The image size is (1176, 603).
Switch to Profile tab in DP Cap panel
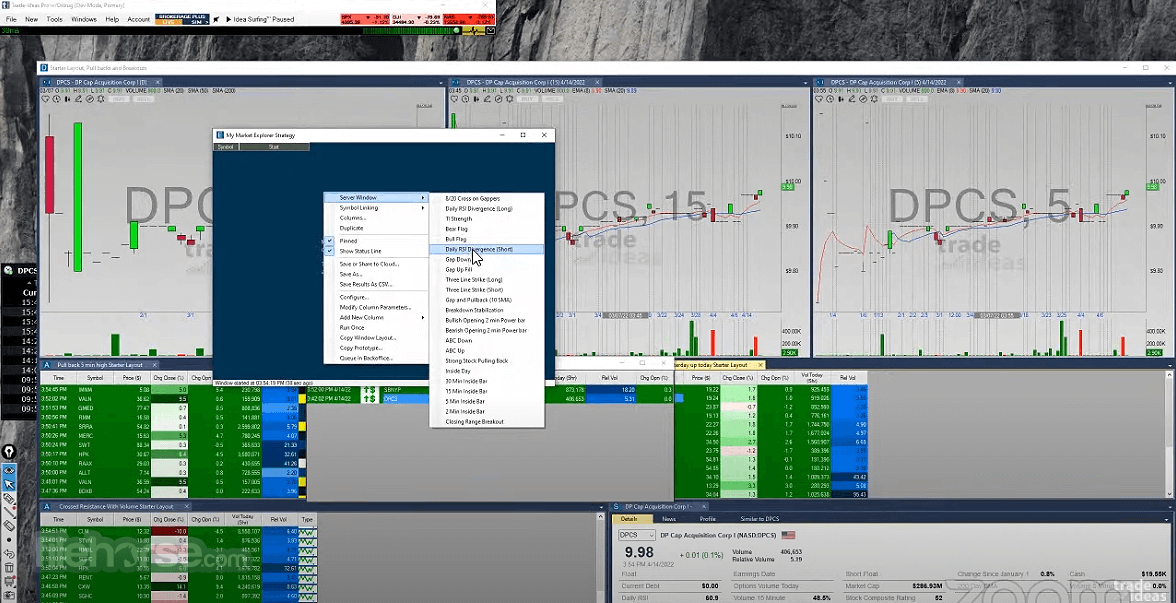click(707, 518)
